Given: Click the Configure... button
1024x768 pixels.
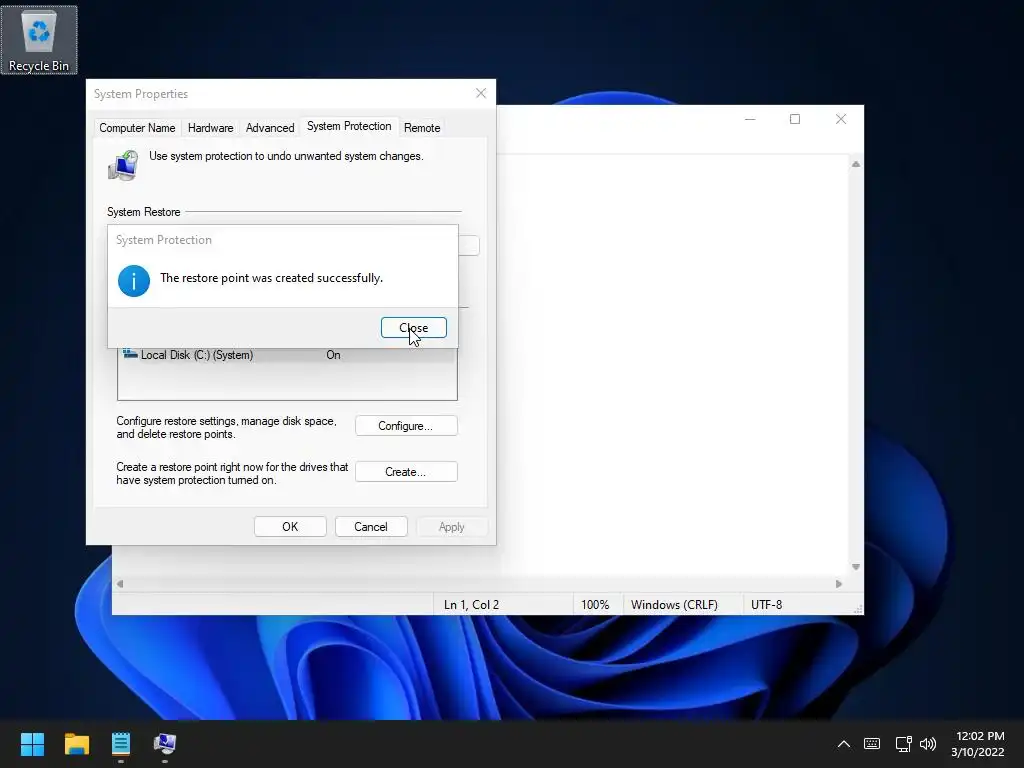Looking at the screenshot, I should coord(406,426).
